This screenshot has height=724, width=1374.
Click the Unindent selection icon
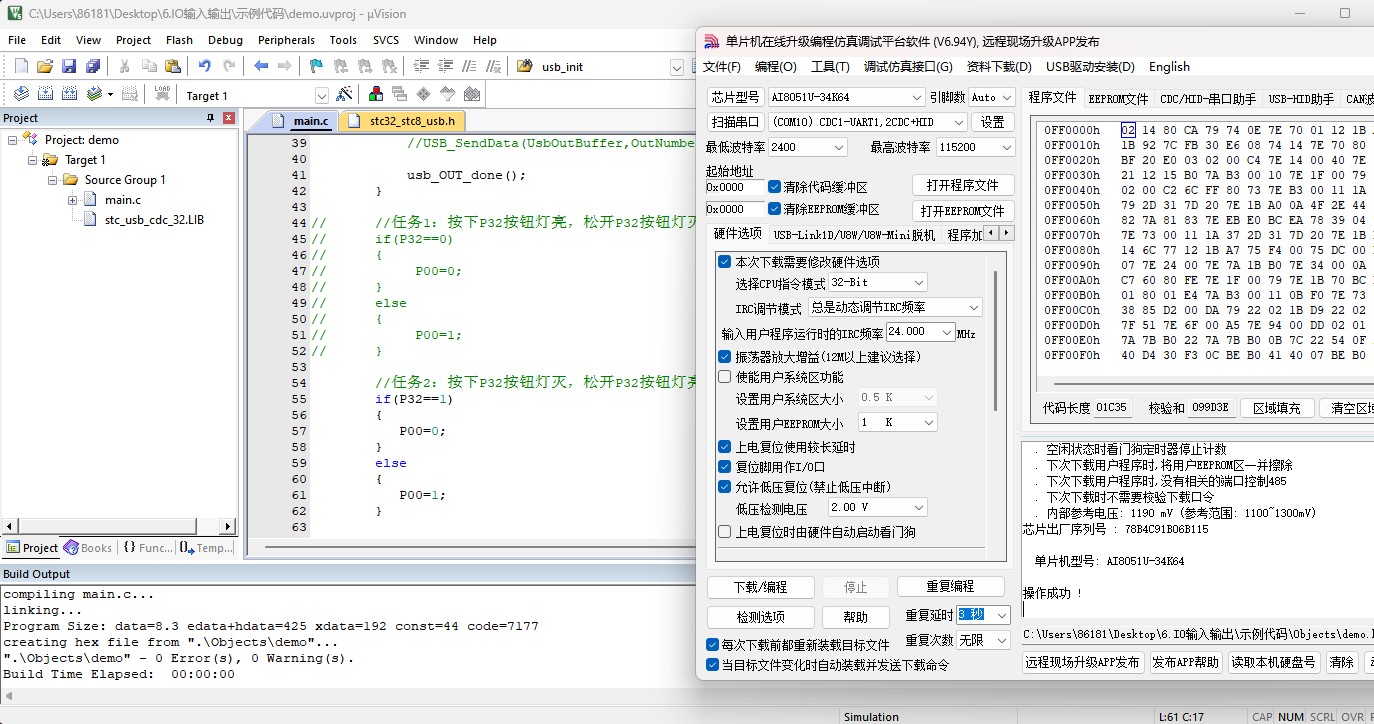(x=444, y=66)
